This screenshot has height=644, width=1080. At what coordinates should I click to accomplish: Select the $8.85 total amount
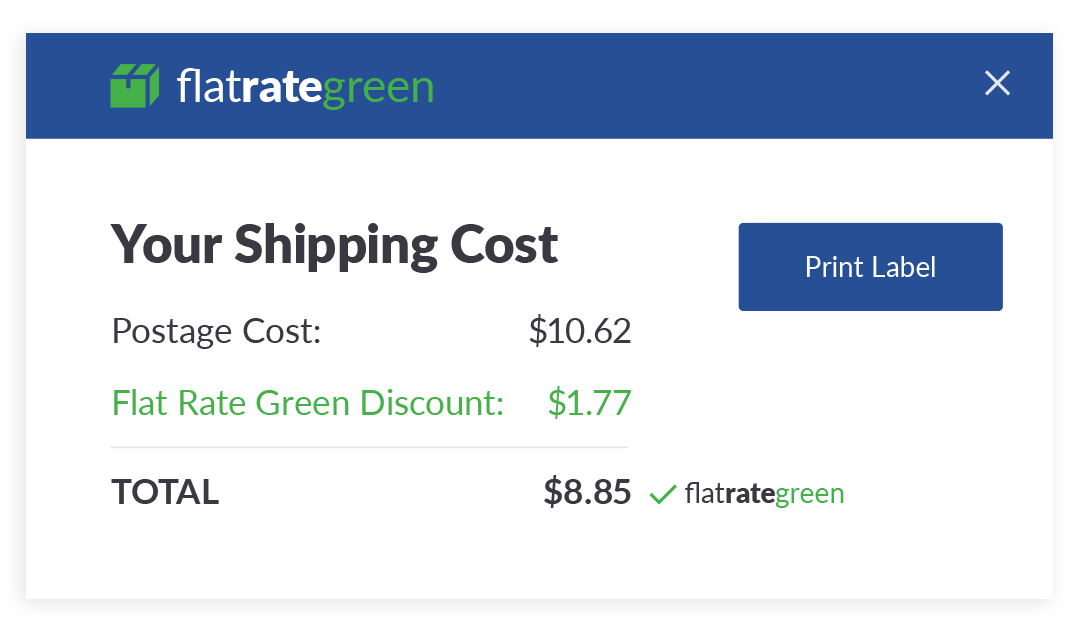(587, 491)
